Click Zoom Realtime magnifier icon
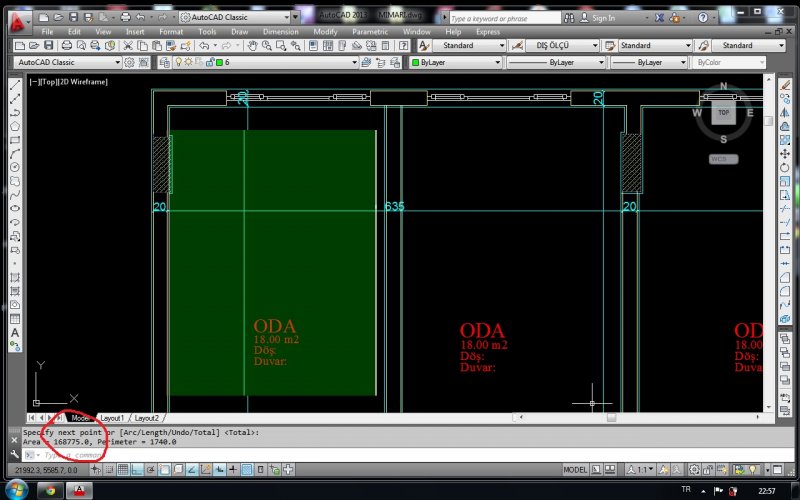800x500 pixels. point(266,45)
